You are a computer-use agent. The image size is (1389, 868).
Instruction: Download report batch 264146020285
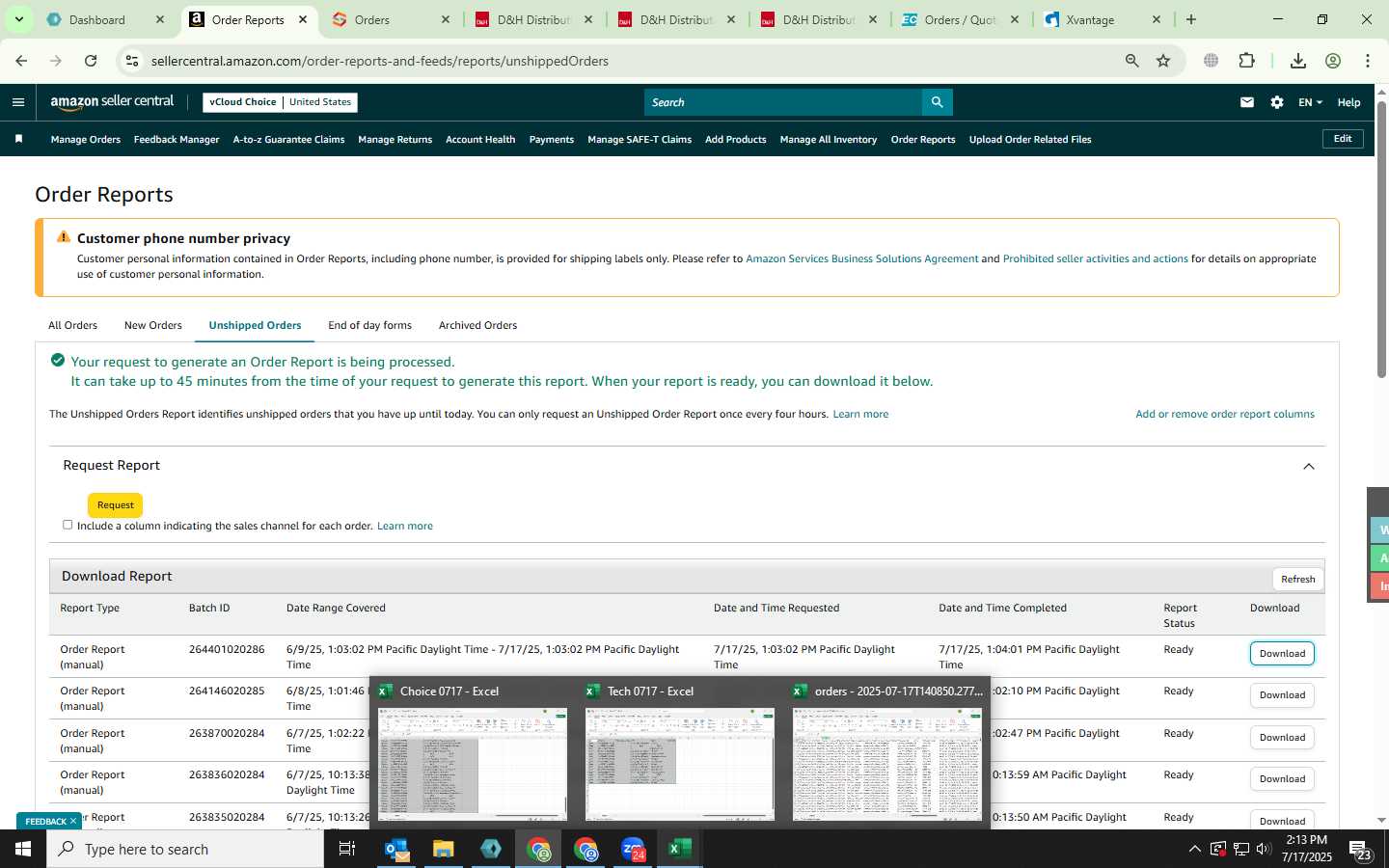(x=1282, y=695)
